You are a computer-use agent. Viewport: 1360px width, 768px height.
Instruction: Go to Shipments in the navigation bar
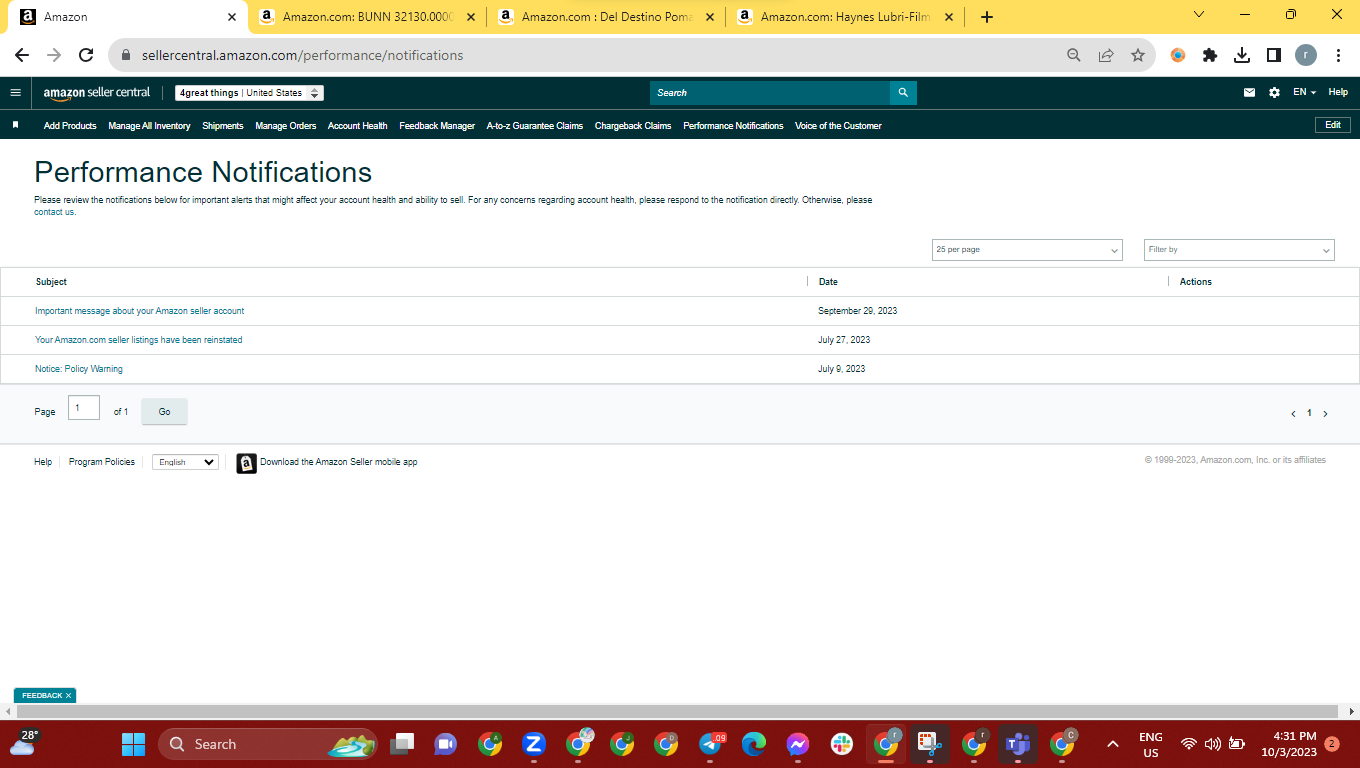[223, 126]
